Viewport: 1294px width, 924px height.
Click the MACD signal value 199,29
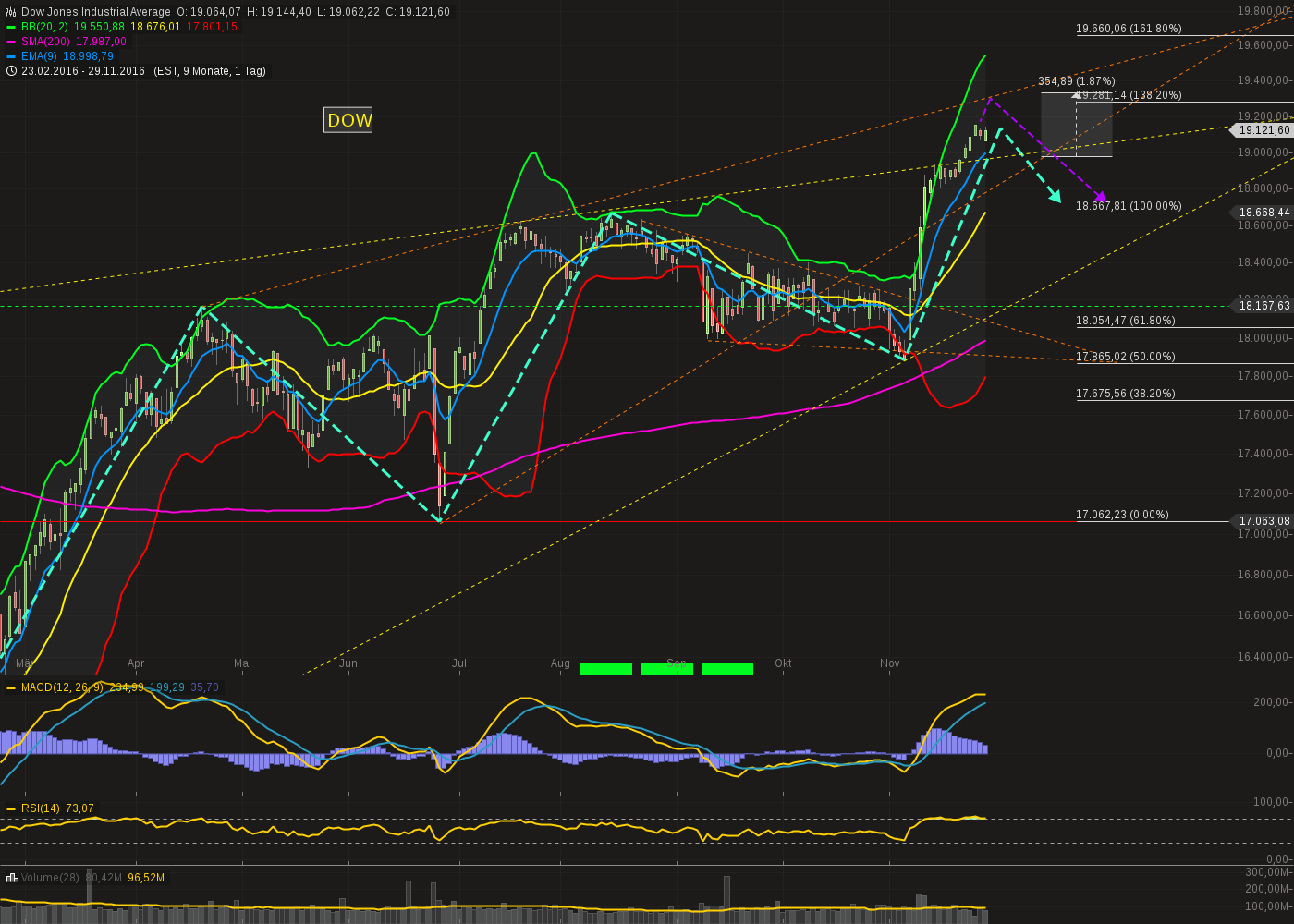[x=167, y=687]
